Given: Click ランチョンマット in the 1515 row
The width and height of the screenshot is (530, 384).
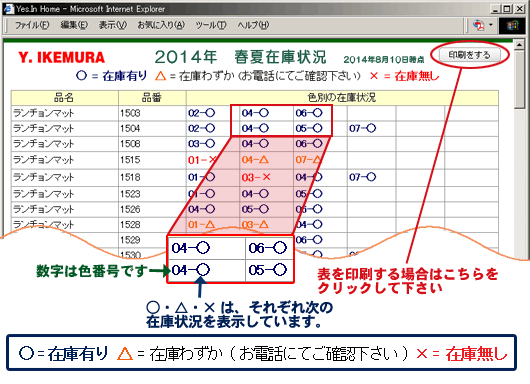Looking at the screenshot, I should click(43, 160).
